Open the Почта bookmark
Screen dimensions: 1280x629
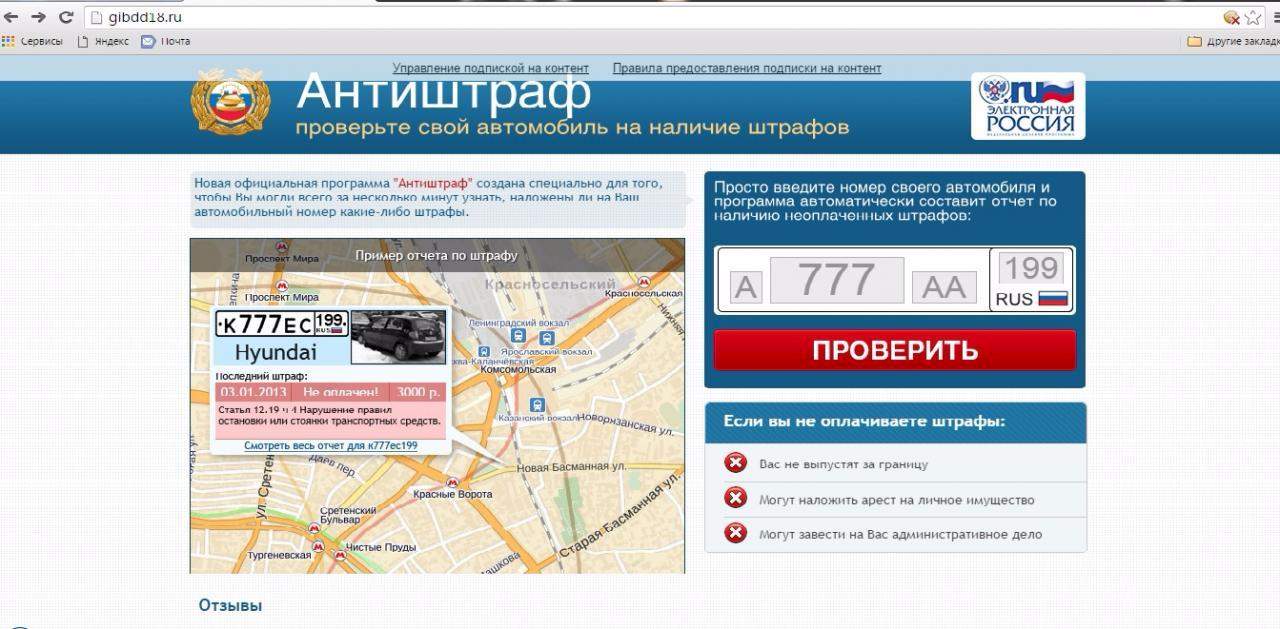pos(166,41)
